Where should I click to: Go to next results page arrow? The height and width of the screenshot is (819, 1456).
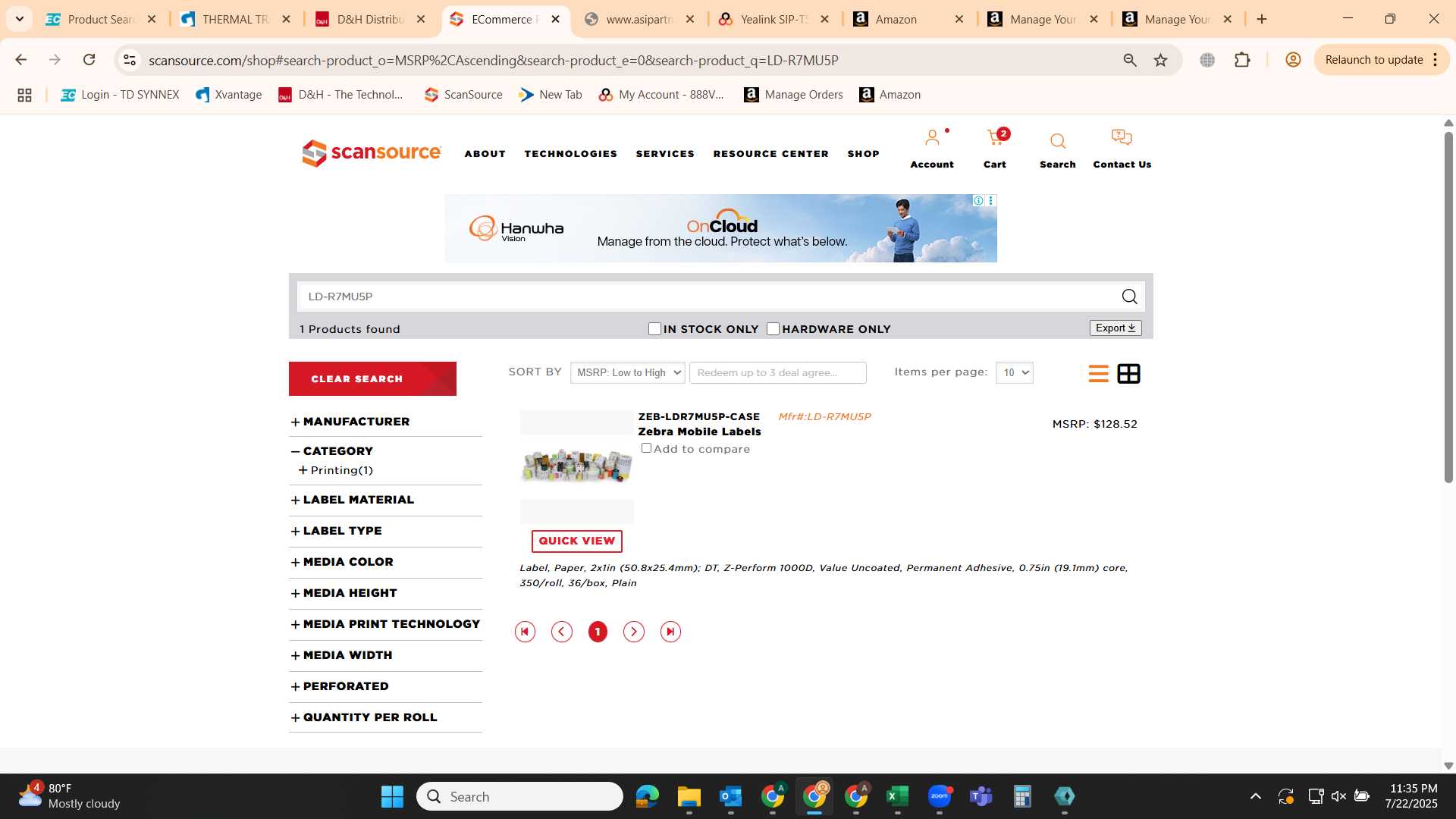point(634,632)
